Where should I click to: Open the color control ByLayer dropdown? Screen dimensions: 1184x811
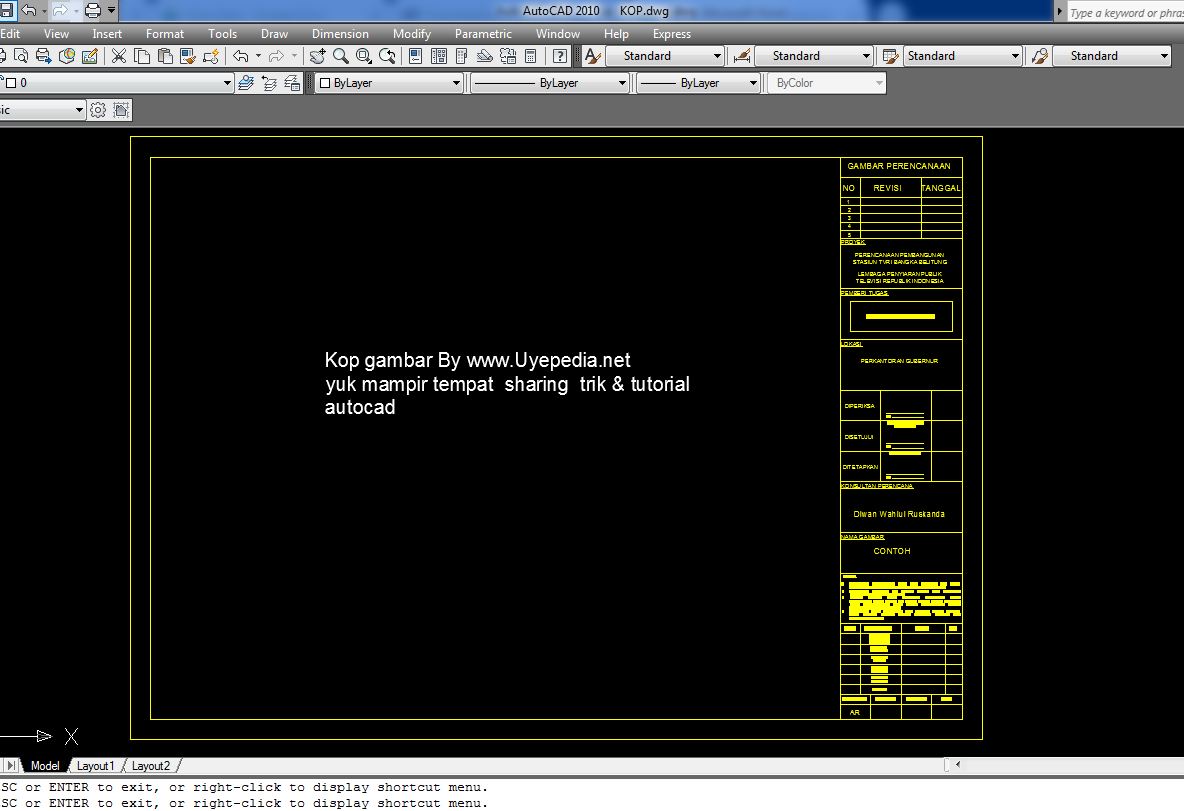pos(389,83)
